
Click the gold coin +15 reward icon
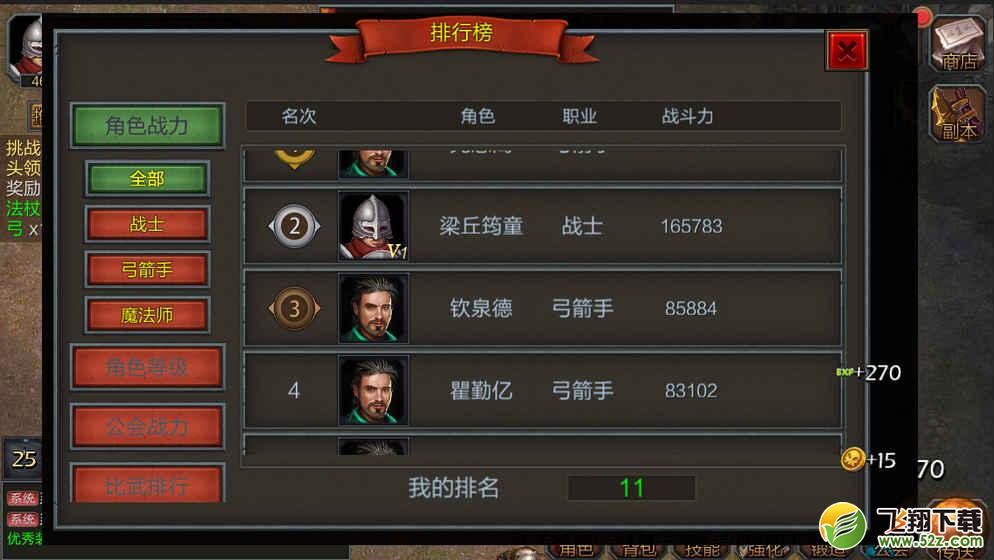[853, 459]
